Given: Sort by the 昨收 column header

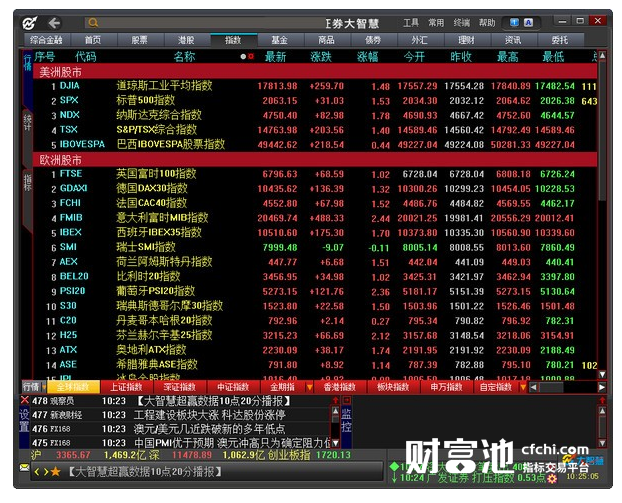Looking at the screenshot, I should [x=461, y=57].
